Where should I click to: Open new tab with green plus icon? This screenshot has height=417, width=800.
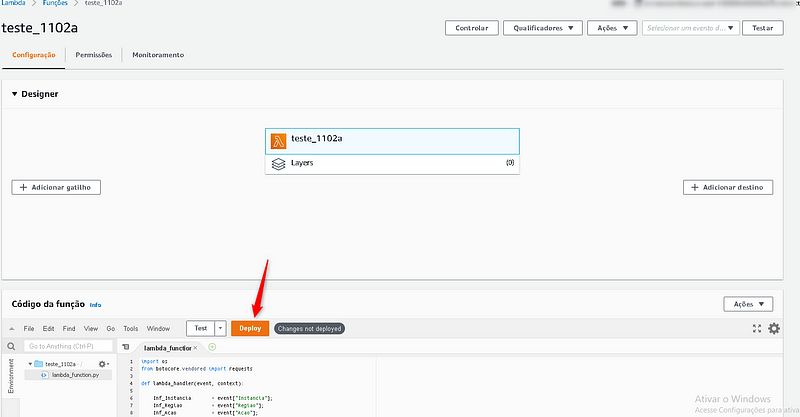[x=212, y=347]
